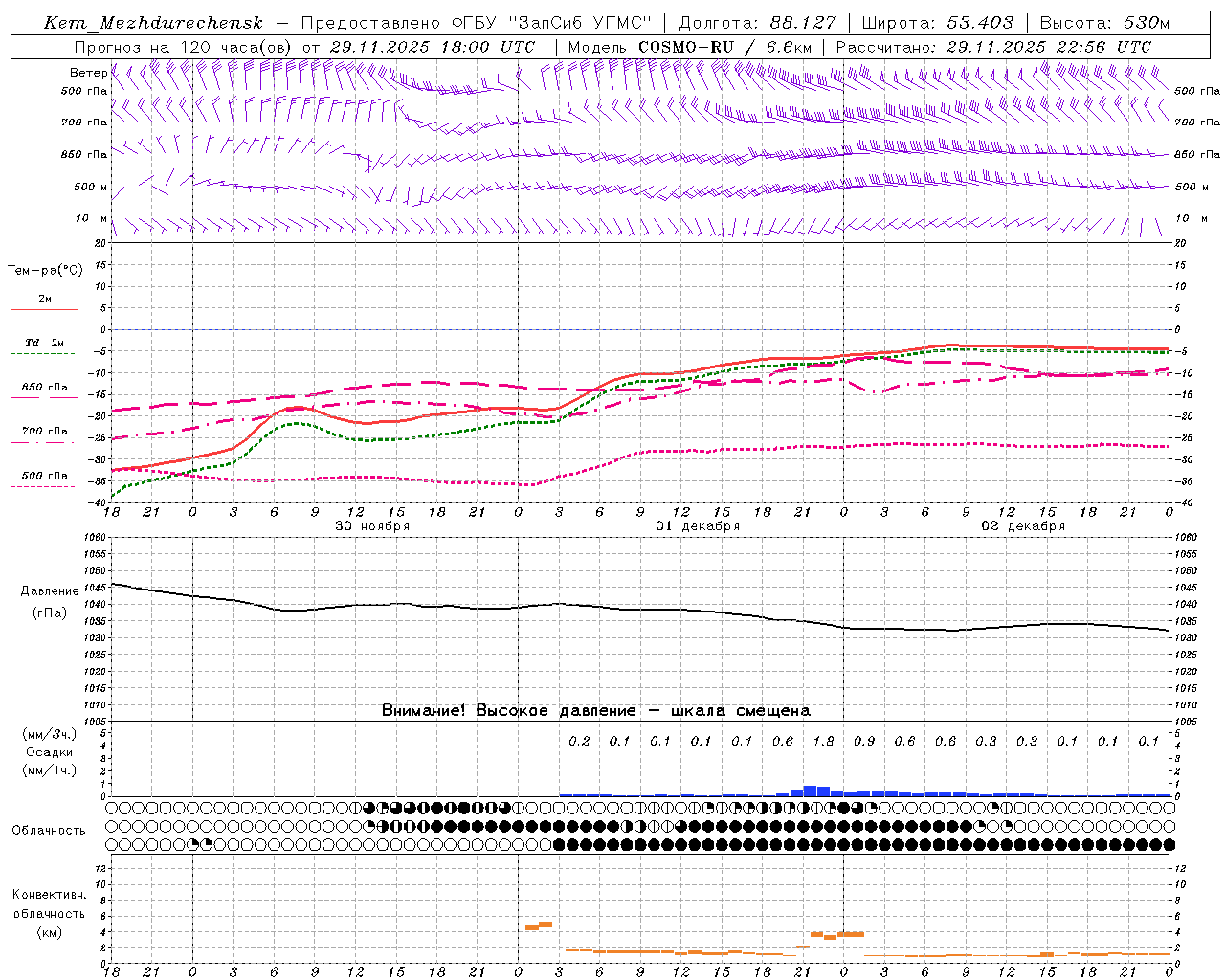Click the date label 30 ноября
Viewport: 1225px width, 980px height.
click(372, 526)
